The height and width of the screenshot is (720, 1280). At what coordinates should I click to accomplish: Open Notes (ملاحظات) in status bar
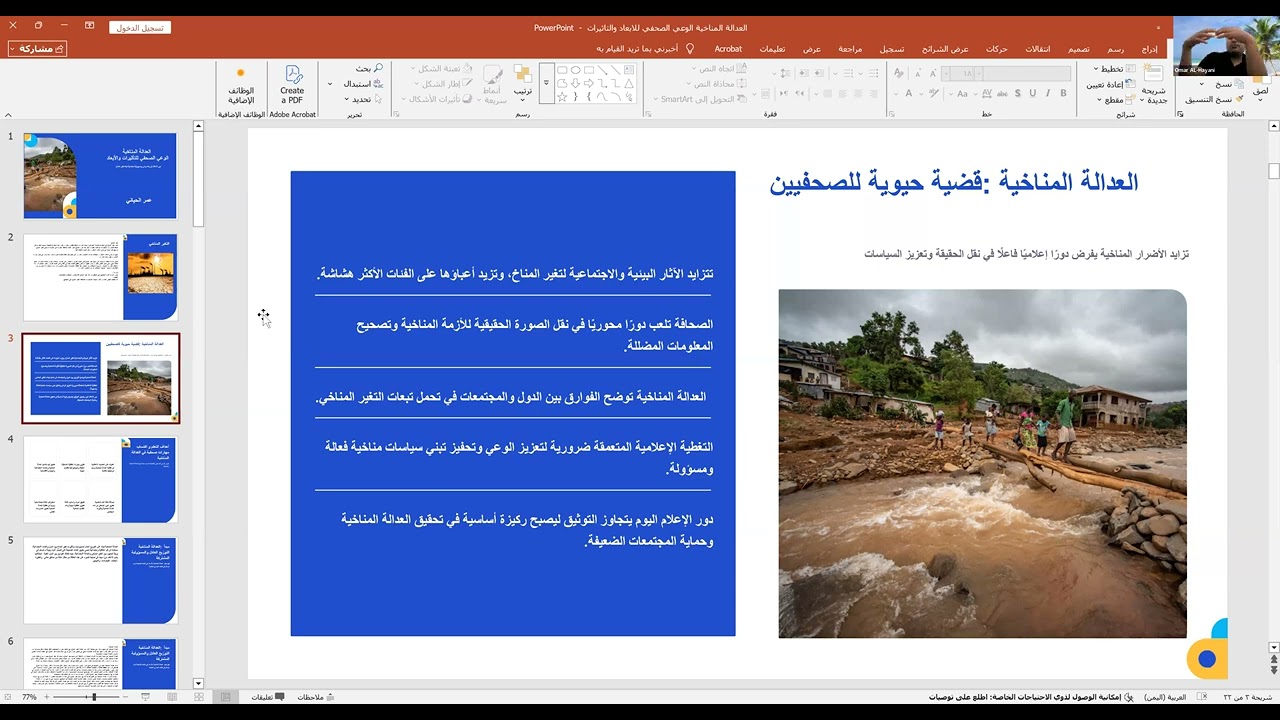coord(316,697)
